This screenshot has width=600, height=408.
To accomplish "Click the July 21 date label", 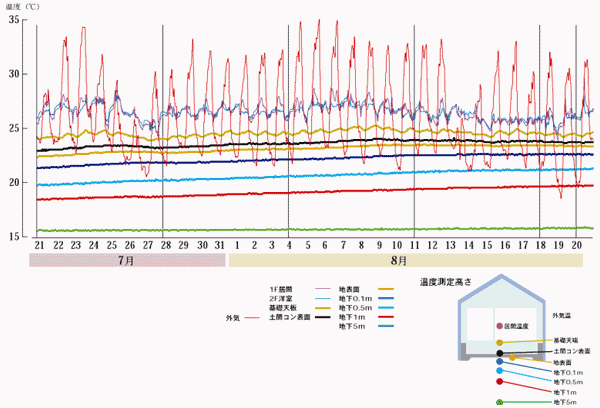I will 39,245.
